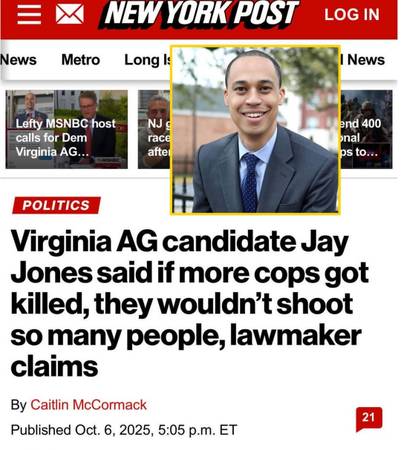Click author name Caitlin McCormack
The height and width of the screenshot is (450, 401).
[x=88, y=405]
